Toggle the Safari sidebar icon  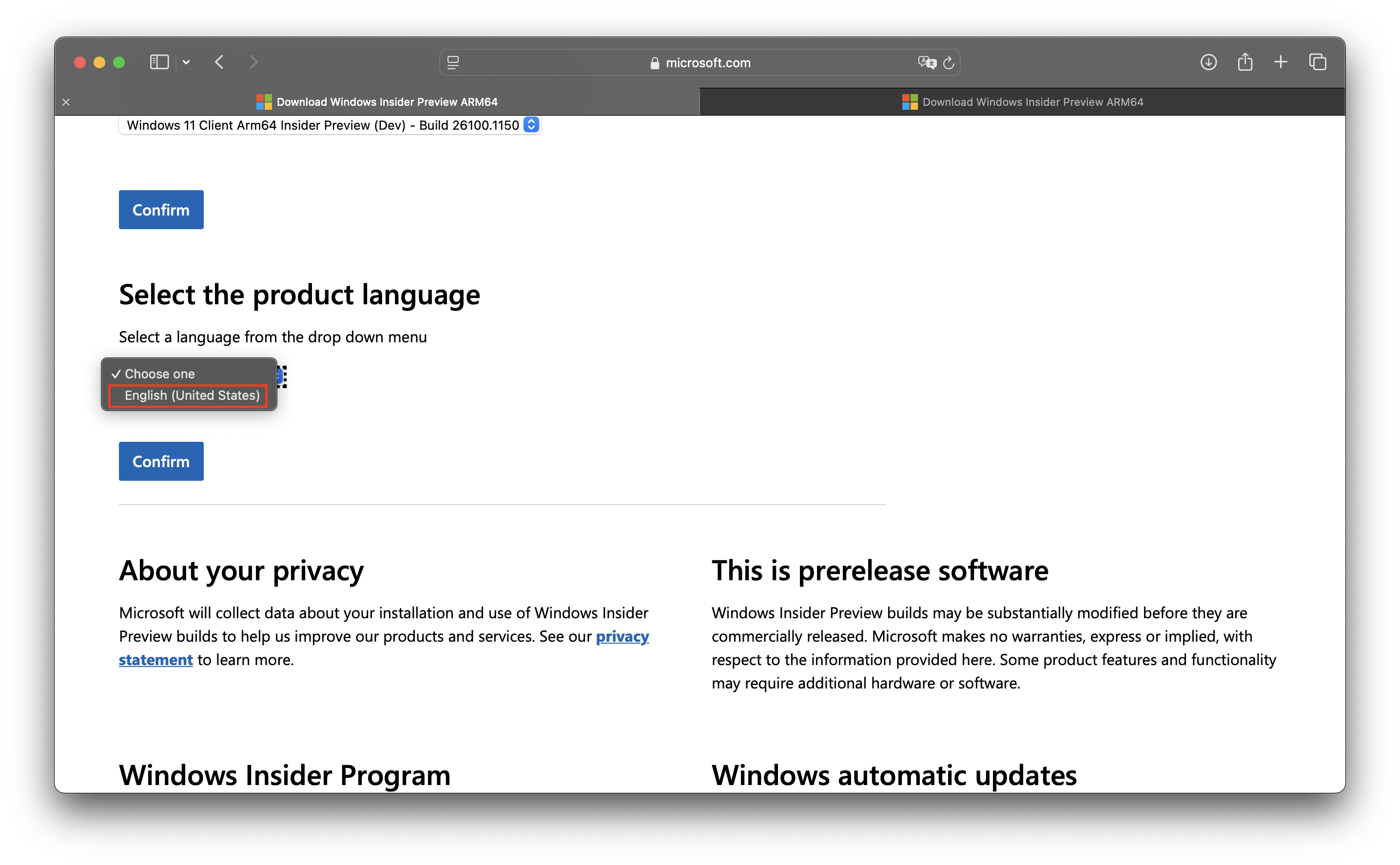[159, 62]
